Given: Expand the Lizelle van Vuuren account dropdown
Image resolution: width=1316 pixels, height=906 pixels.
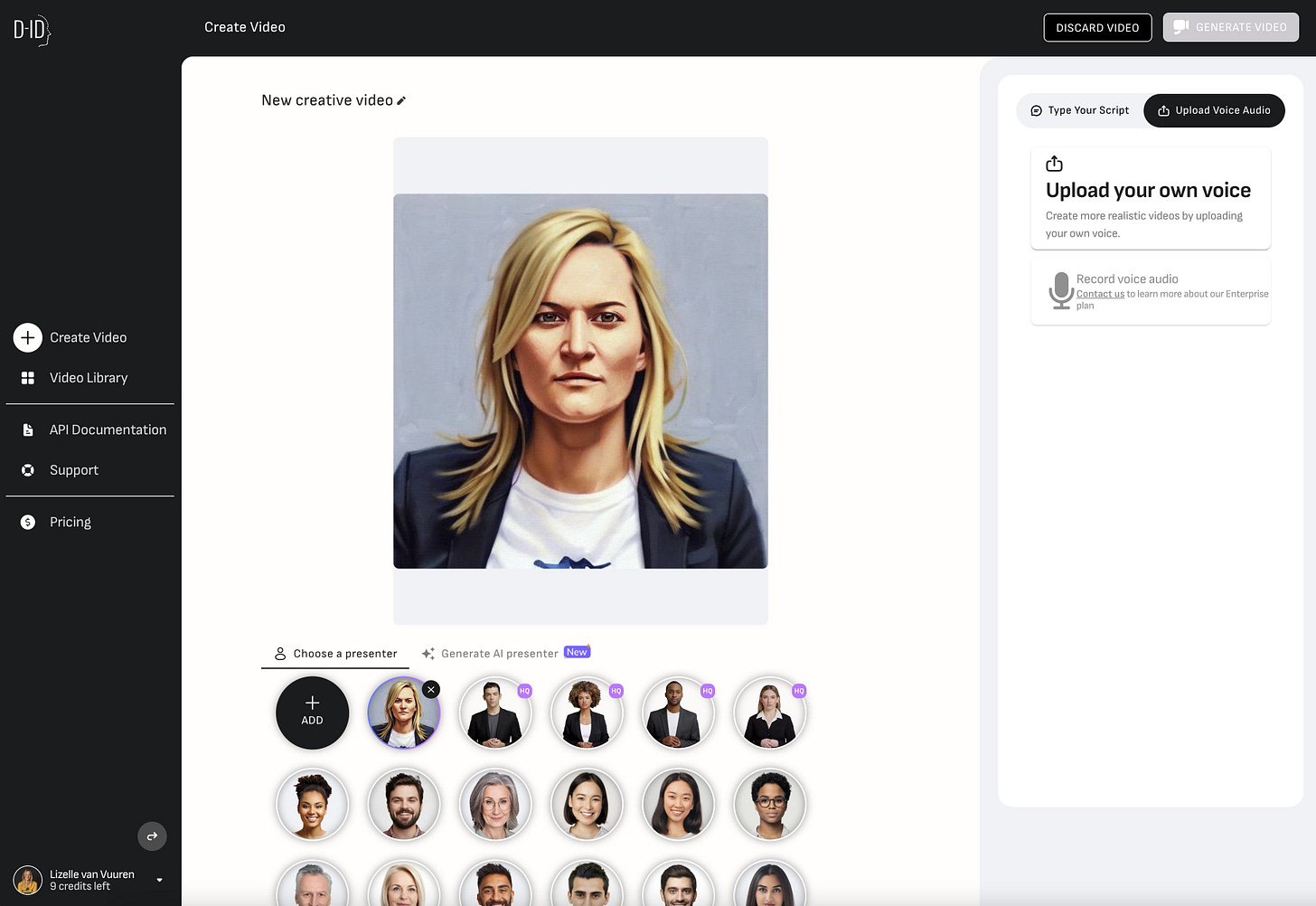Looking at the screenshot, I should coord(160,880).
